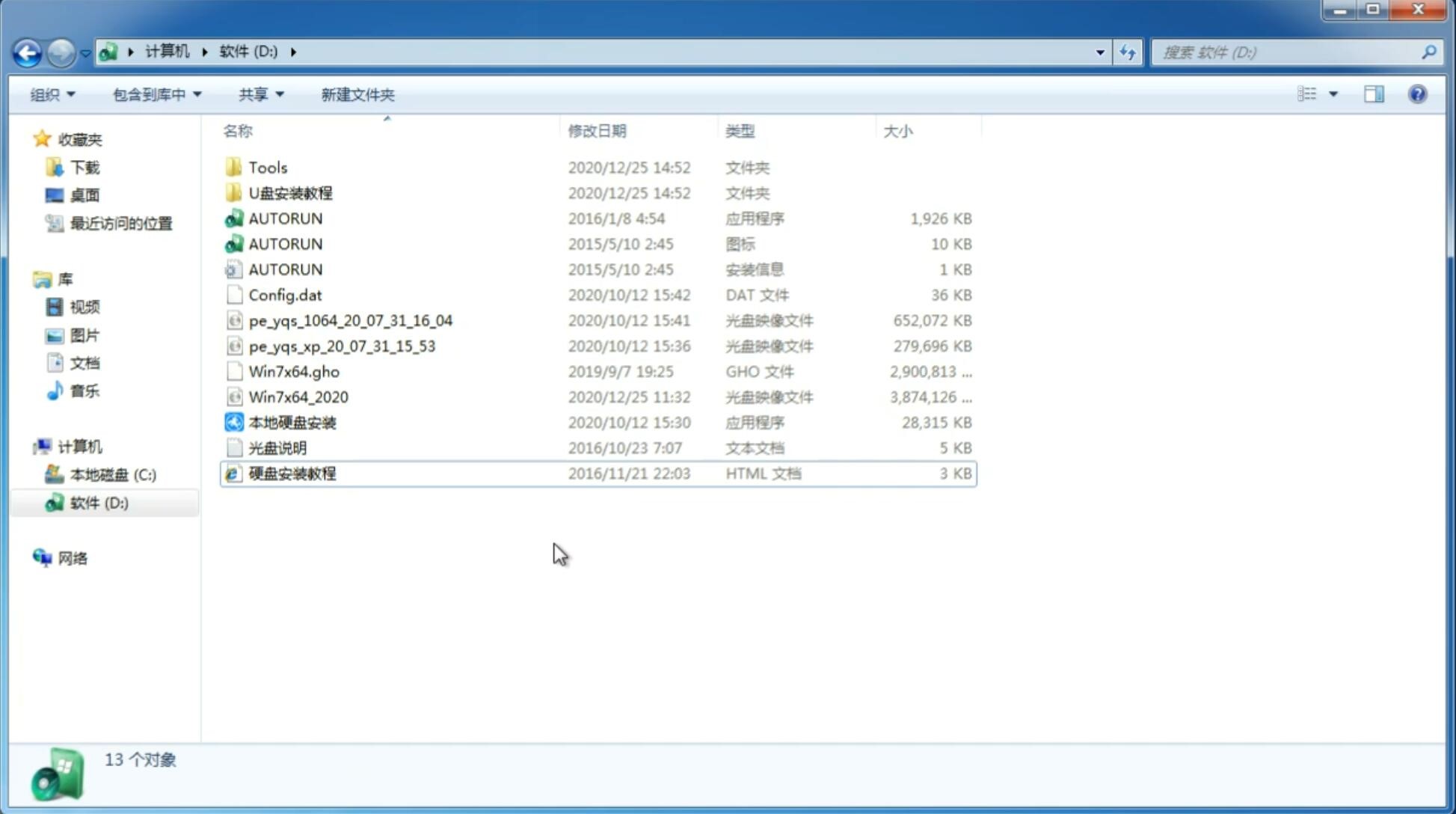Open Win7x64_2020 disc image file

click(297, 397)
